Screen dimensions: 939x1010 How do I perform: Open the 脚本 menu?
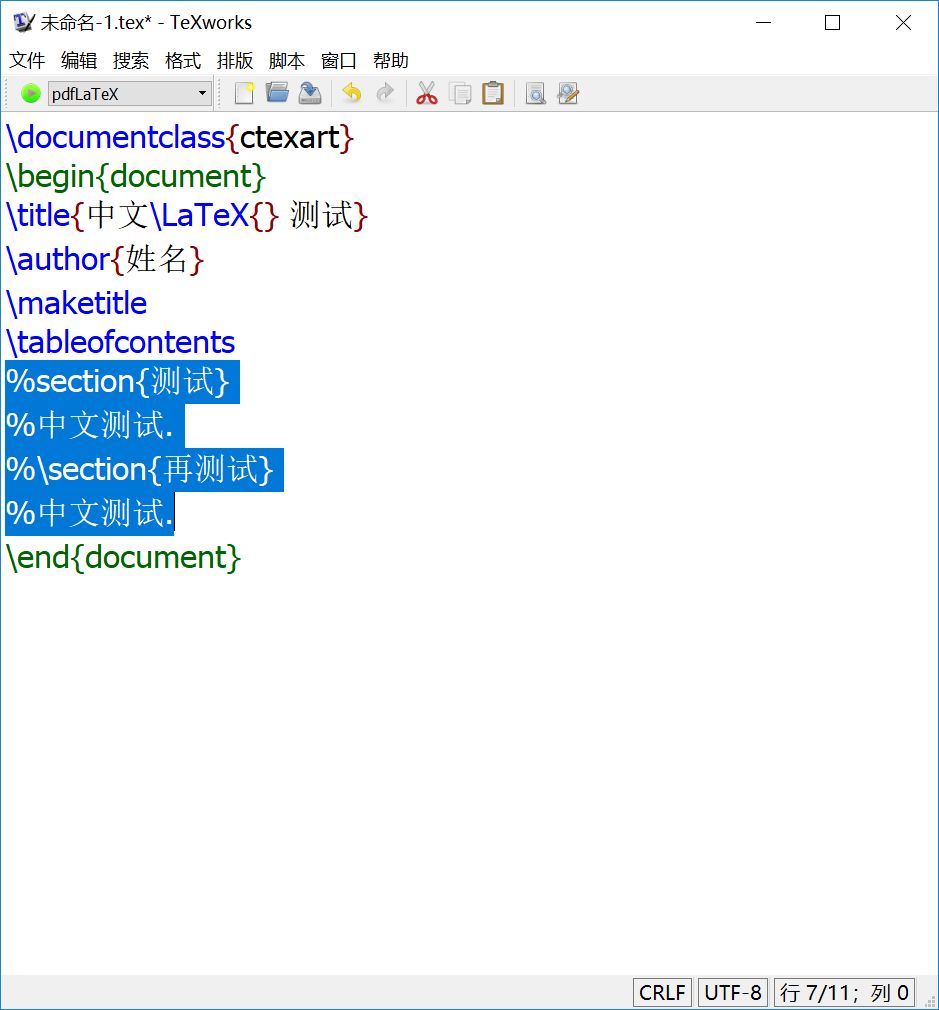click(287, 61)
